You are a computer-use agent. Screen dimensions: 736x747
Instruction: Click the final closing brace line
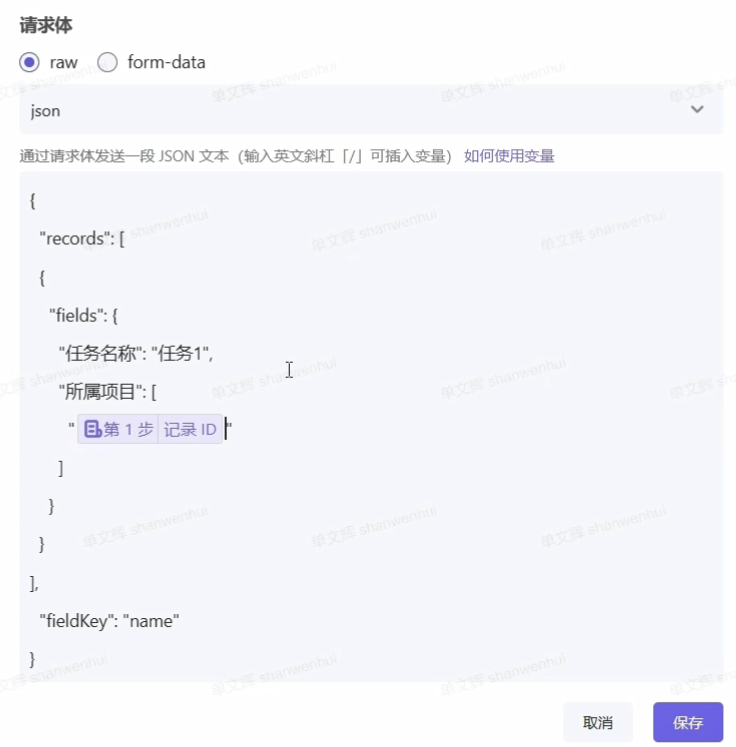pyautogui.click(x=32, y=659)
